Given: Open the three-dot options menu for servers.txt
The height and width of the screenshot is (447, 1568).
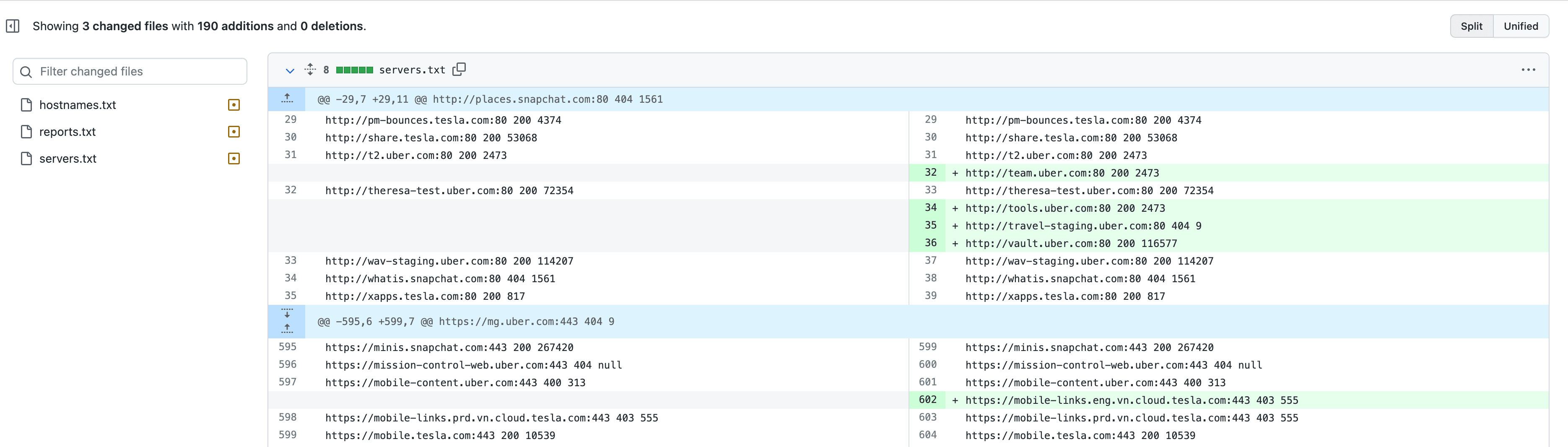Looking at the screenshot, I should 1528,70.
